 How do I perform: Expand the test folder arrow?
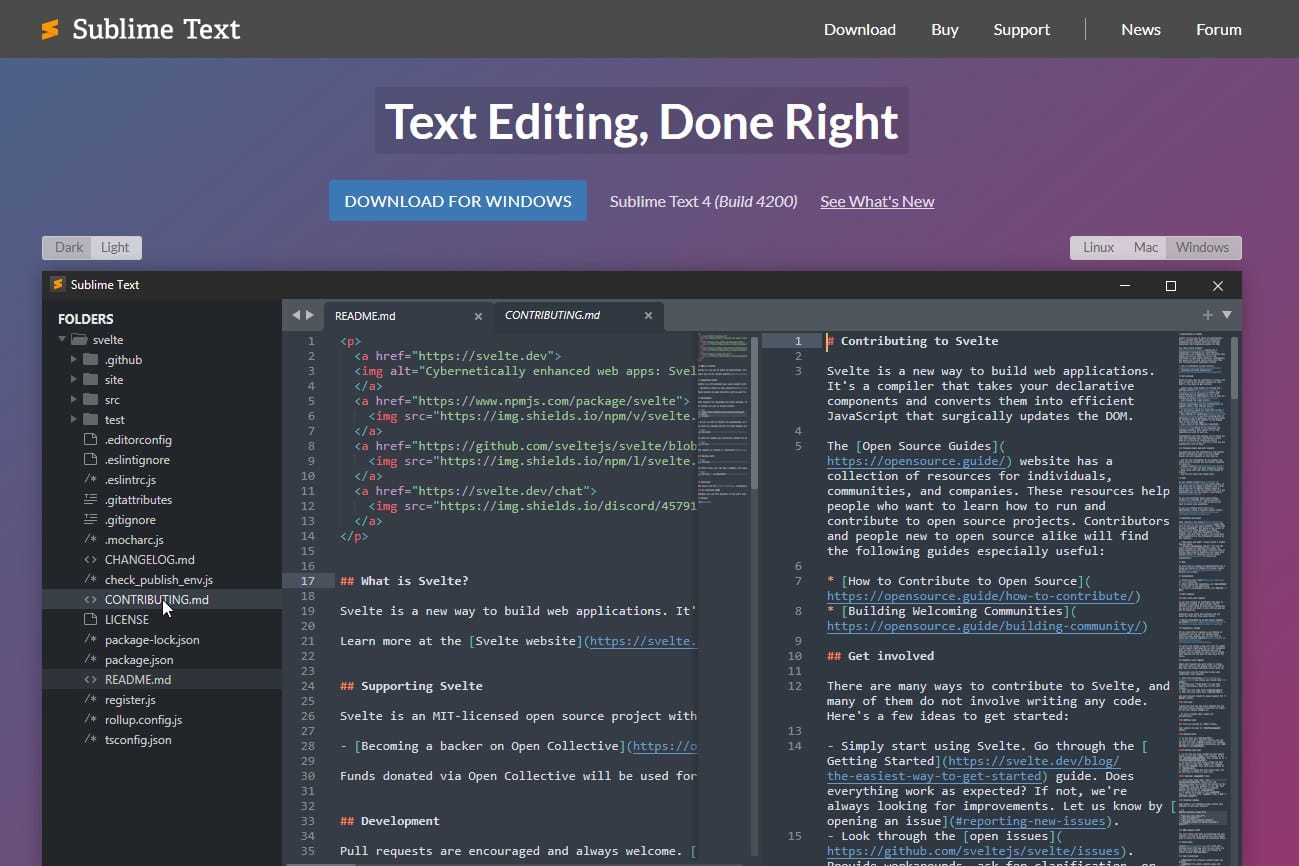[74, 420]
